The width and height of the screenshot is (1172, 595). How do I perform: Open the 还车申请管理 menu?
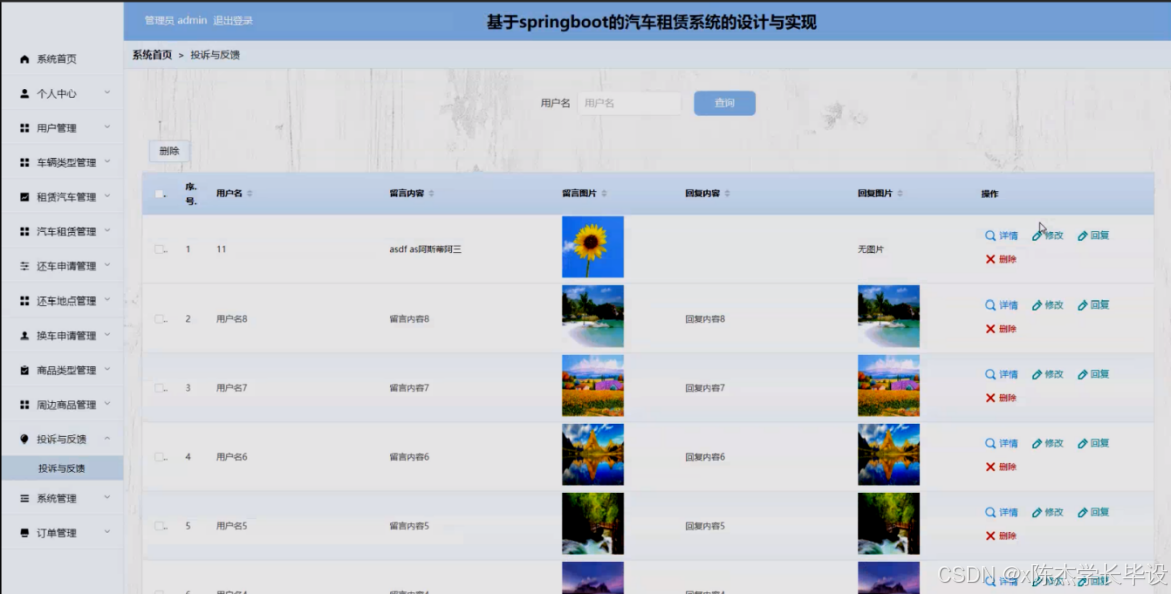point(62,266)
